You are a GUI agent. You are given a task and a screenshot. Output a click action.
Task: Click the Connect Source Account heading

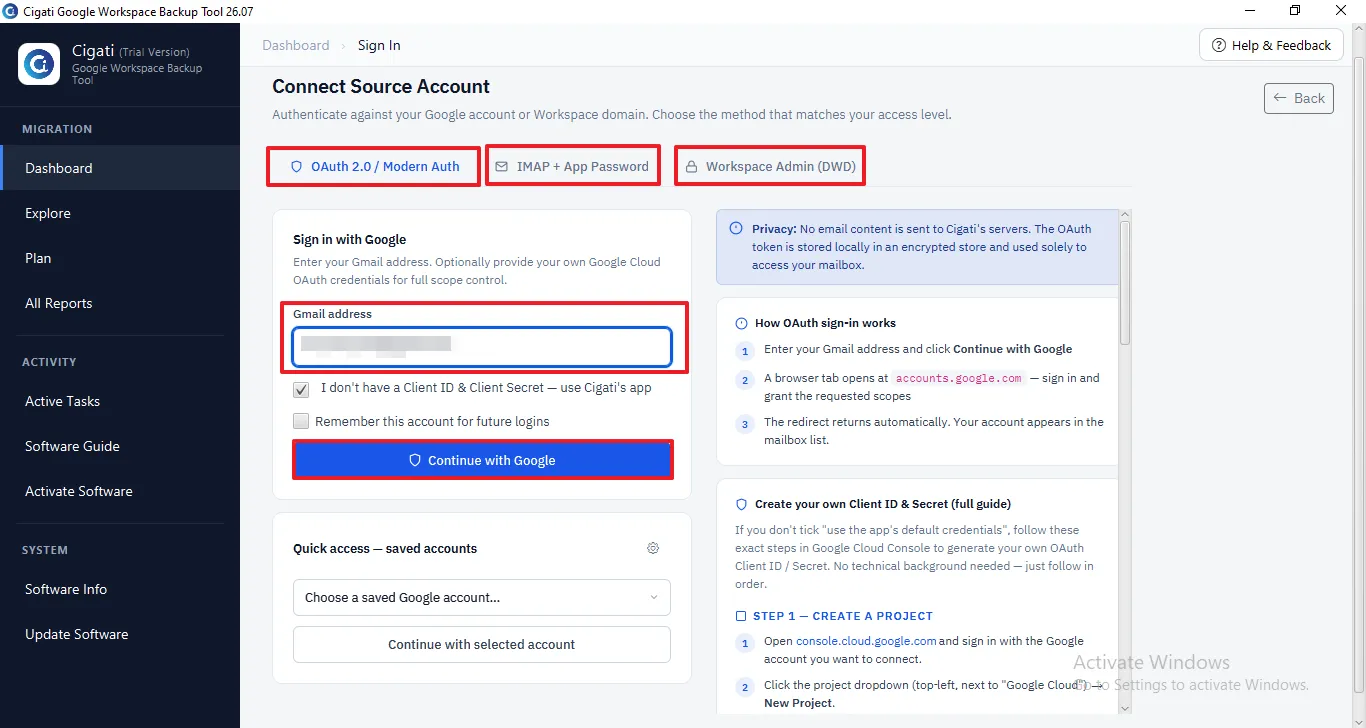[x=381, y=87]
